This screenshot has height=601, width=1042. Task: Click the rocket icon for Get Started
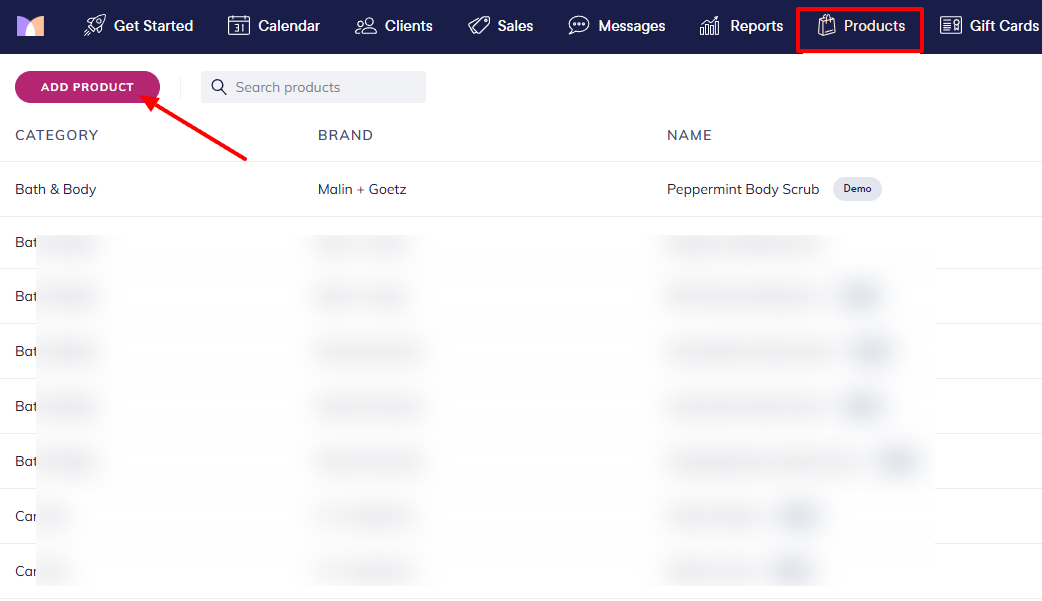95,26
